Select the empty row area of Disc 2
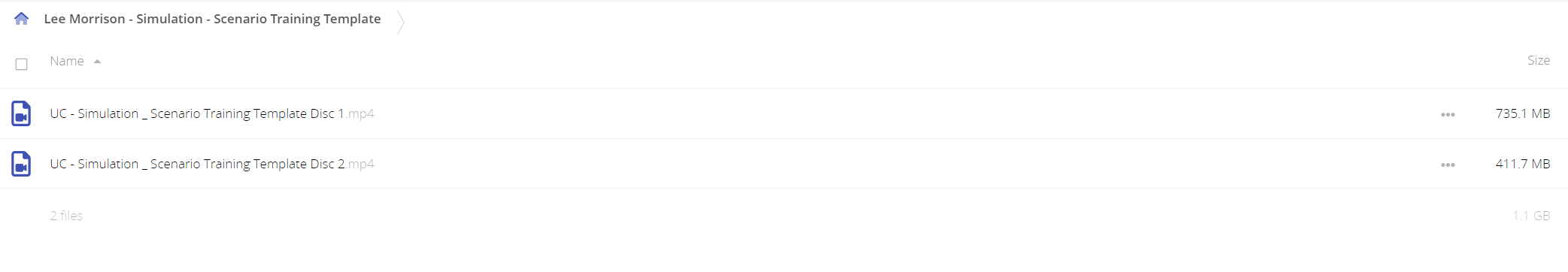The height and width of the screenshot is (272, 1568). point(902,164)
